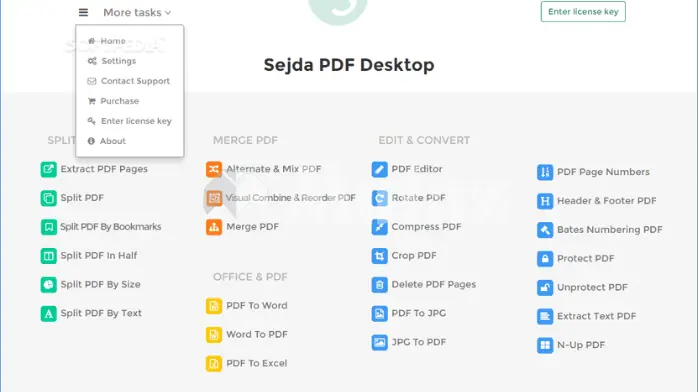Select the Compress PDF icon

pyautogui.click(x=380, y=227)
